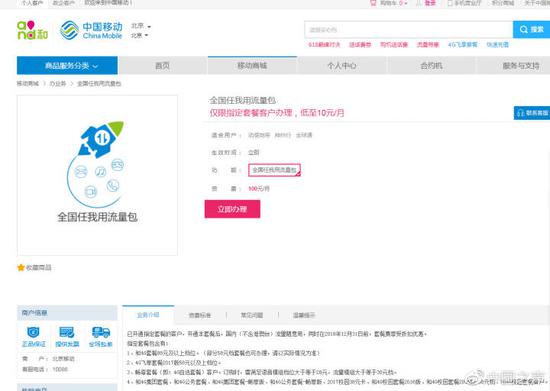Click the pink price text 100元/月
The width and height of the screenshot is (550, 391).
click(259, 189)
